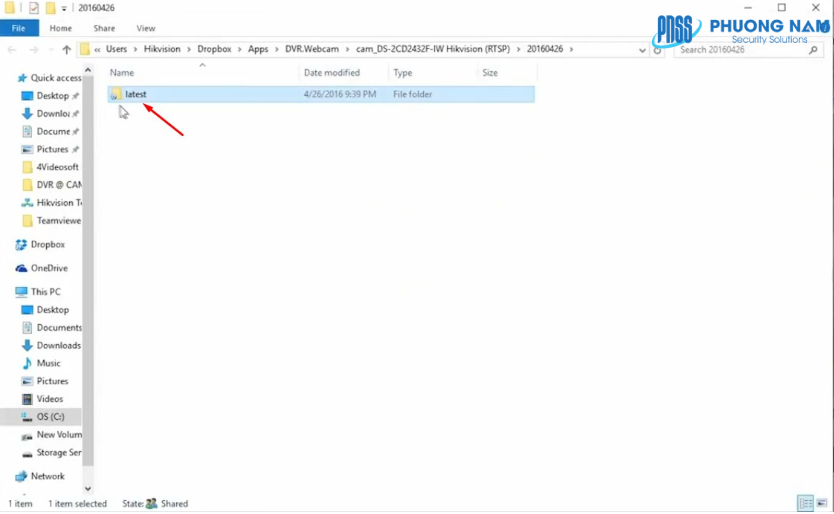
Task: Click the Refresh button beside the address bar
Action: pyautogui.click(x=657, y=49)
